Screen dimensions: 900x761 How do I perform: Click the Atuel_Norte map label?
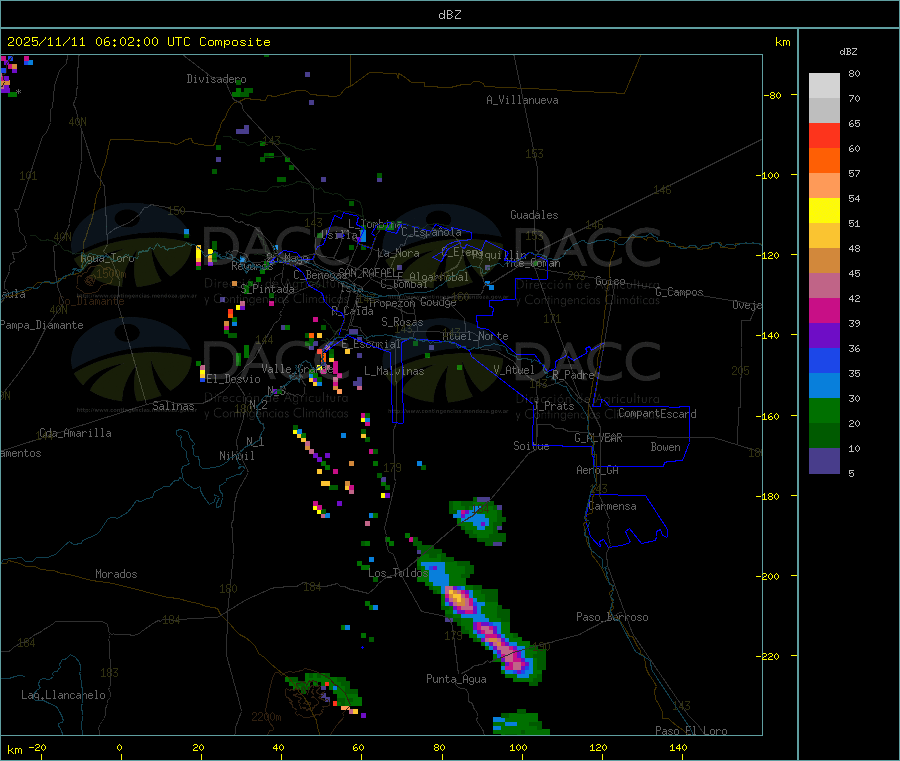pos(475,336)
